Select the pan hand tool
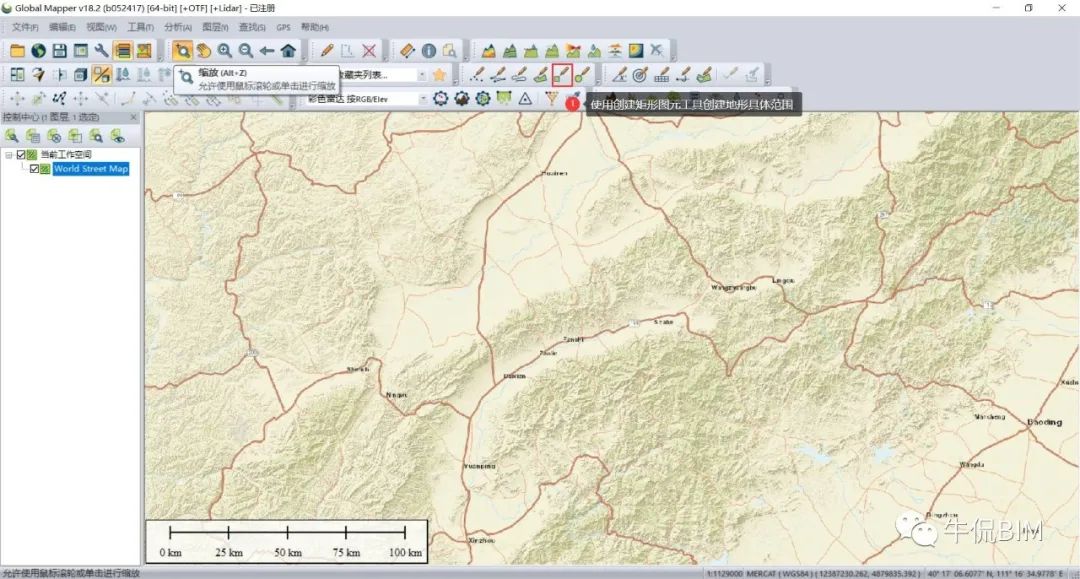The width and height of the screenshot is (1080, 579). [203, 50]
